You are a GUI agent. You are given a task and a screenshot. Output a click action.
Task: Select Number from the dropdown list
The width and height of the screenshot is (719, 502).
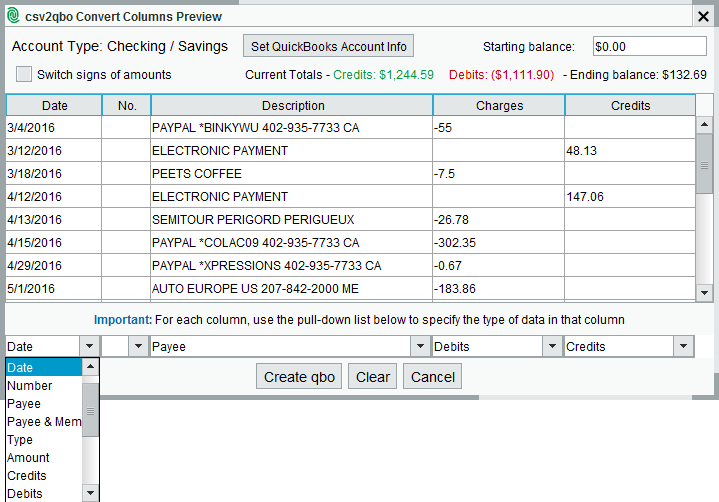pyautogui.click(x=30, y=386)
